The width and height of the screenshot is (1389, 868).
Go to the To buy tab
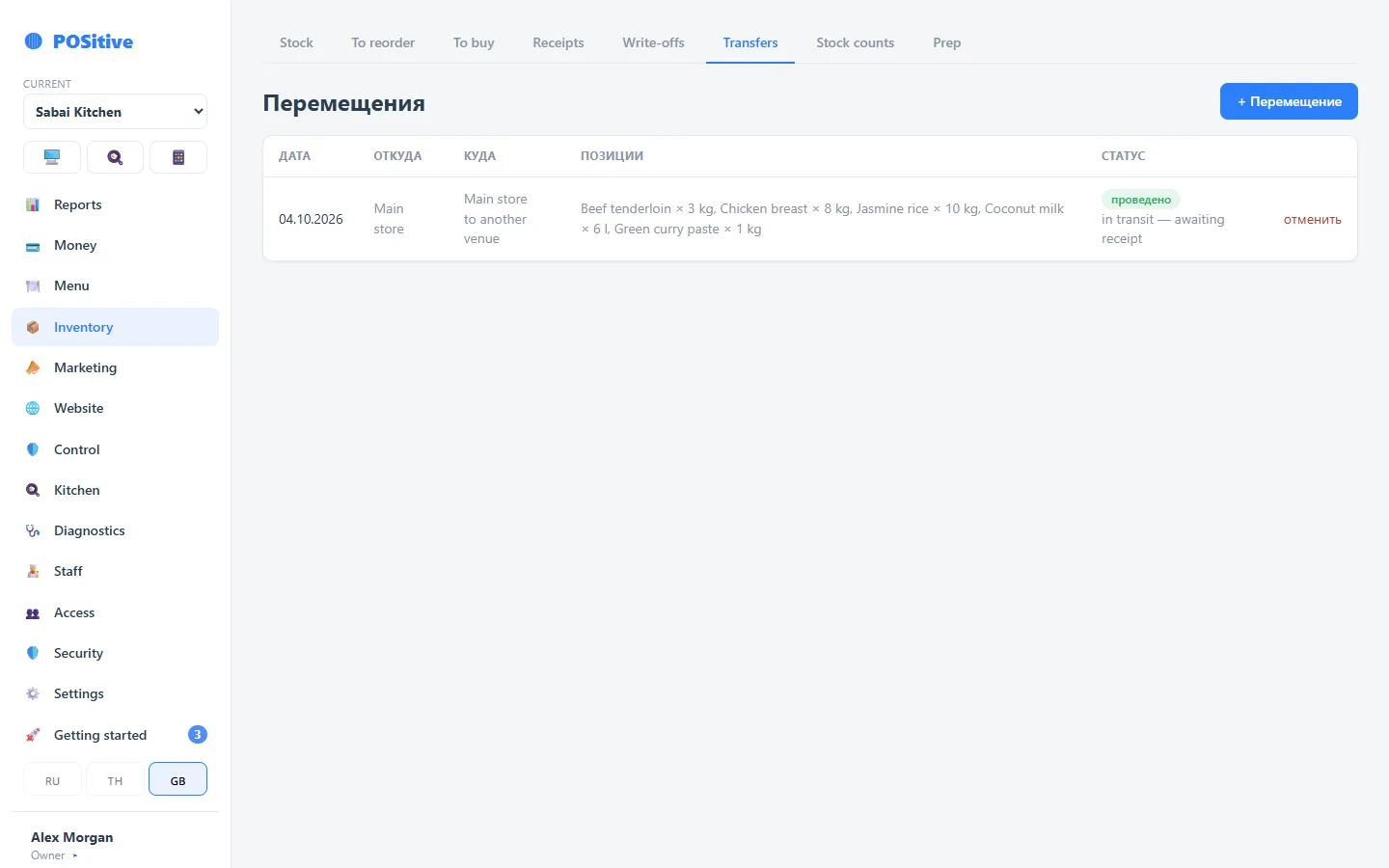pyautogui.click(x=474, y=42)
